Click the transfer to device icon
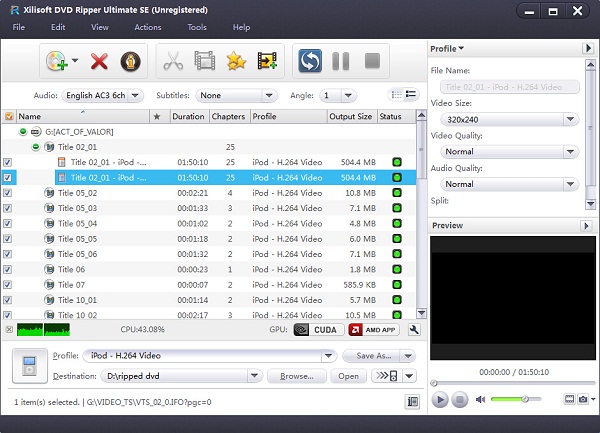 pyautogui.click(x=387, y=376)
